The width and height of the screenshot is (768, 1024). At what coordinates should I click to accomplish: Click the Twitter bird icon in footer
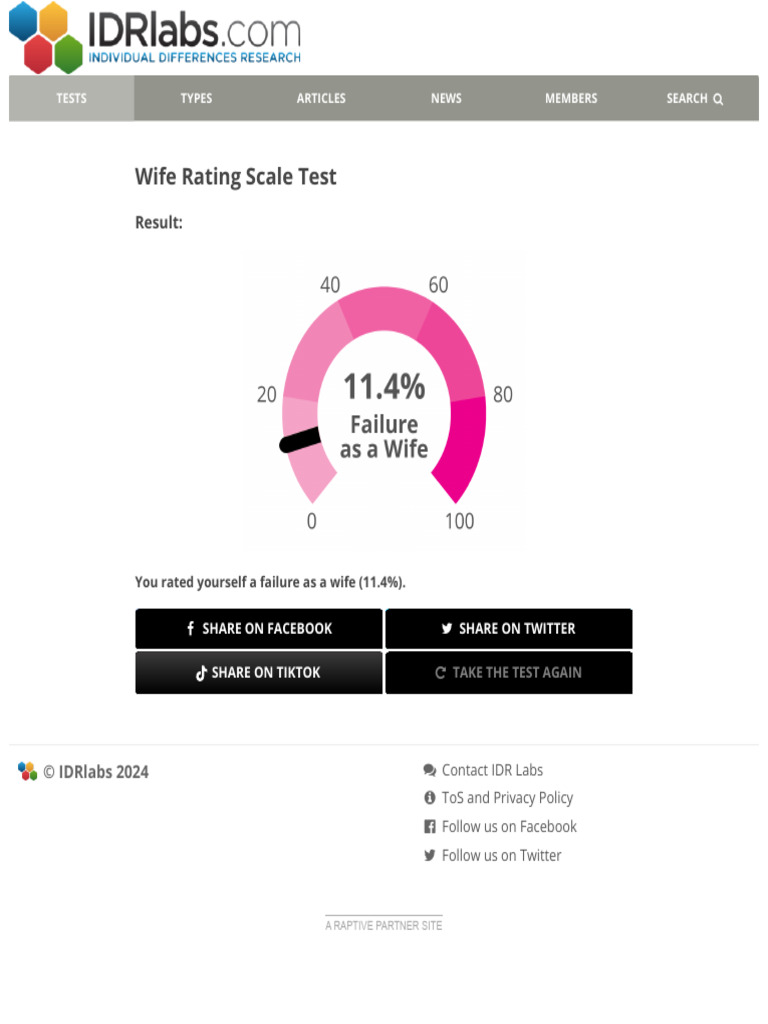click(x=430, y=856)
